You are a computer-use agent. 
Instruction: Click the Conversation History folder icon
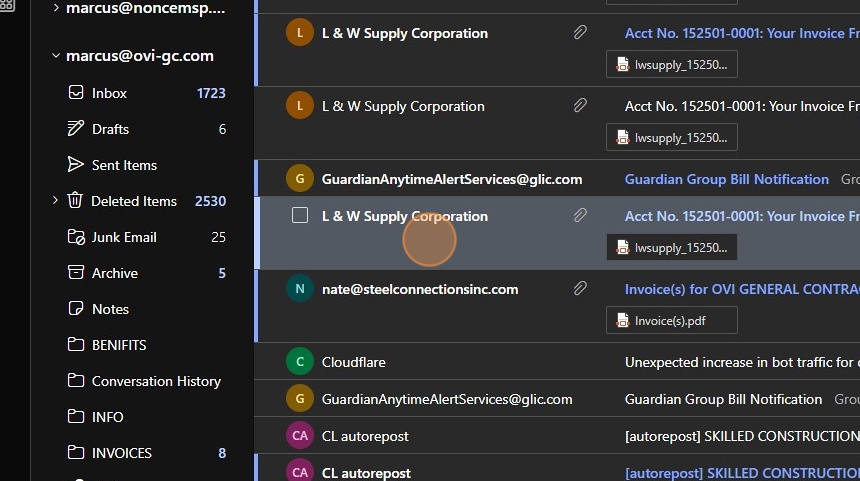pos(76,380)
